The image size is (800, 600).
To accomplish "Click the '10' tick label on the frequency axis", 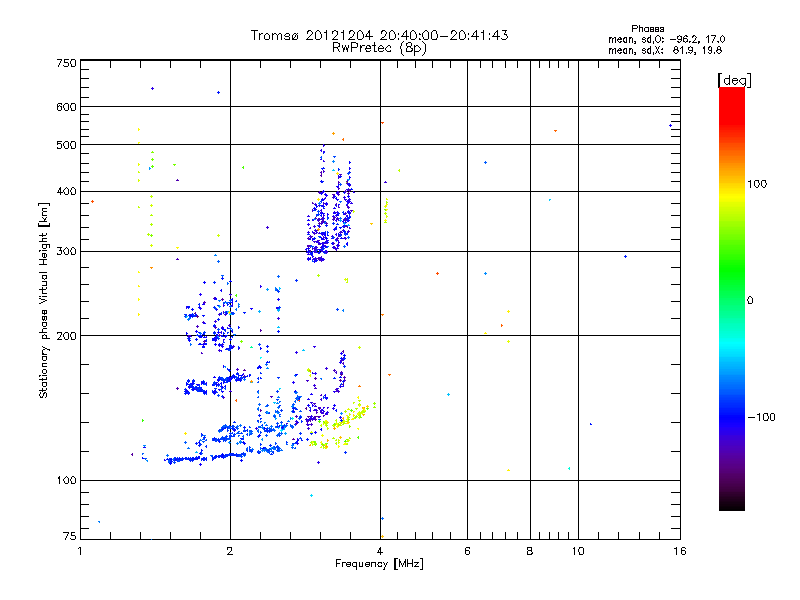I will 578,551.
